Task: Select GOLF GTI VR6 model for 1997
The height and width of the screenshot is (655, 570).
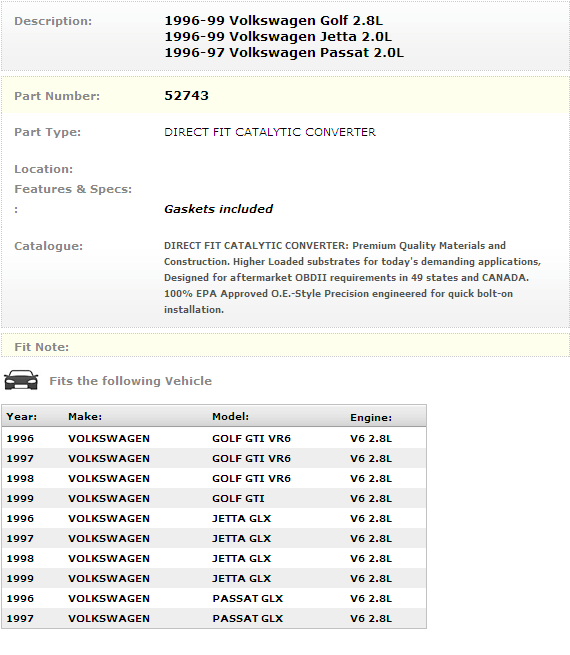Action: click(251, 459)
